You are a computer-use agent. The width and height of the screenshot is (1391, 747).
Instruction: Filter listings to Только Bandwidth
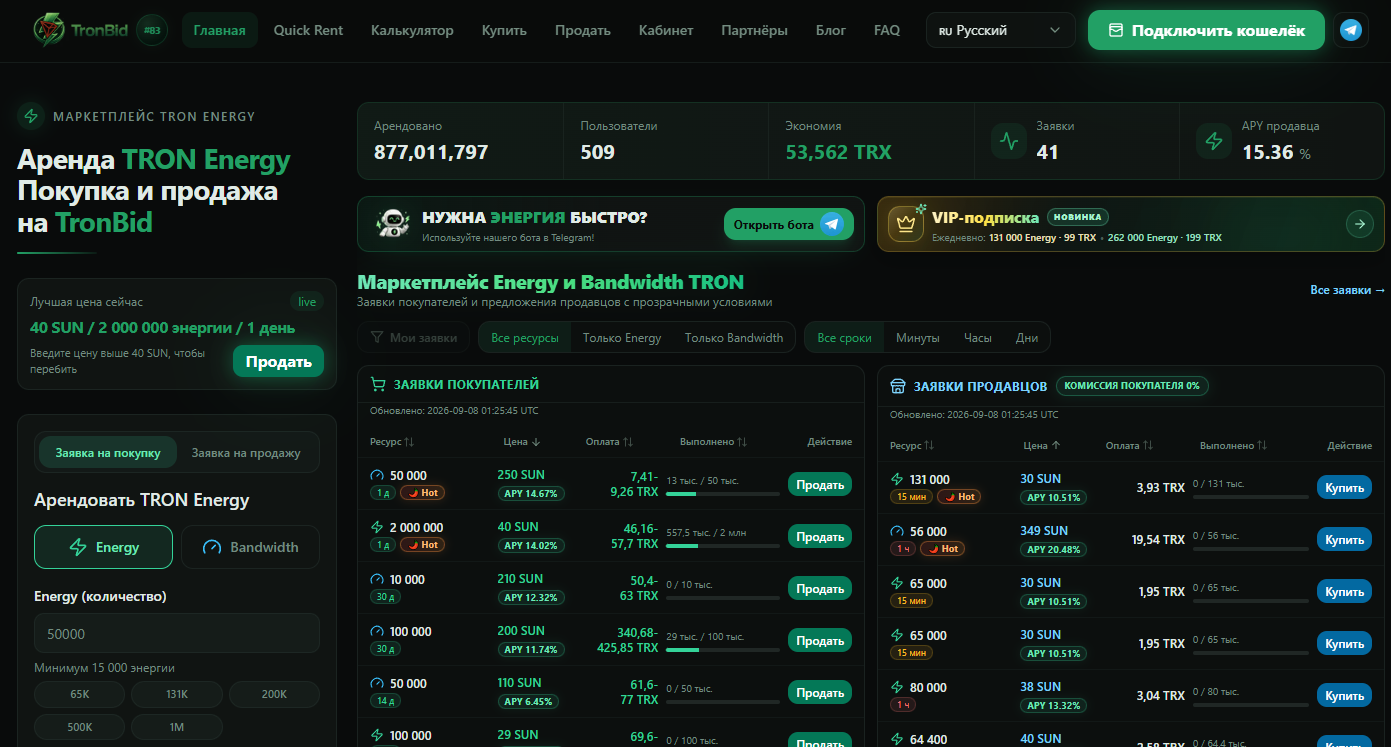tap(734, 337)
